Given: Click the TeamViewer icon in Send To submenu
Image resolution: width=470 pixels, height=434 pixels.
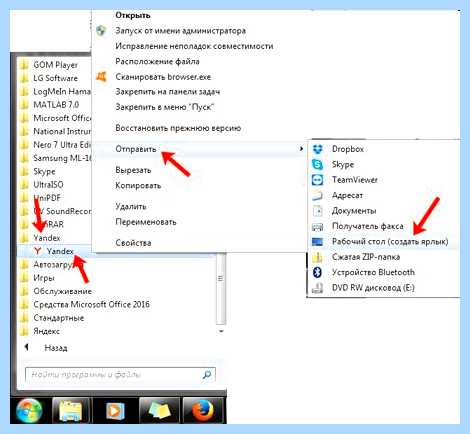Looking at the screenshot, I should click(x=317, y=180).
